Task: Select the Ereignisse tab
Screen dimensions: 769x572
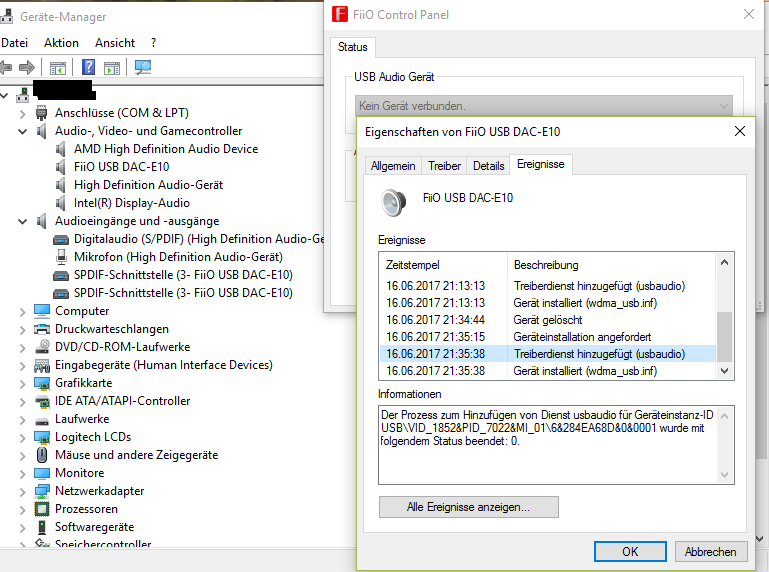Action: click(x=540, y=164)
